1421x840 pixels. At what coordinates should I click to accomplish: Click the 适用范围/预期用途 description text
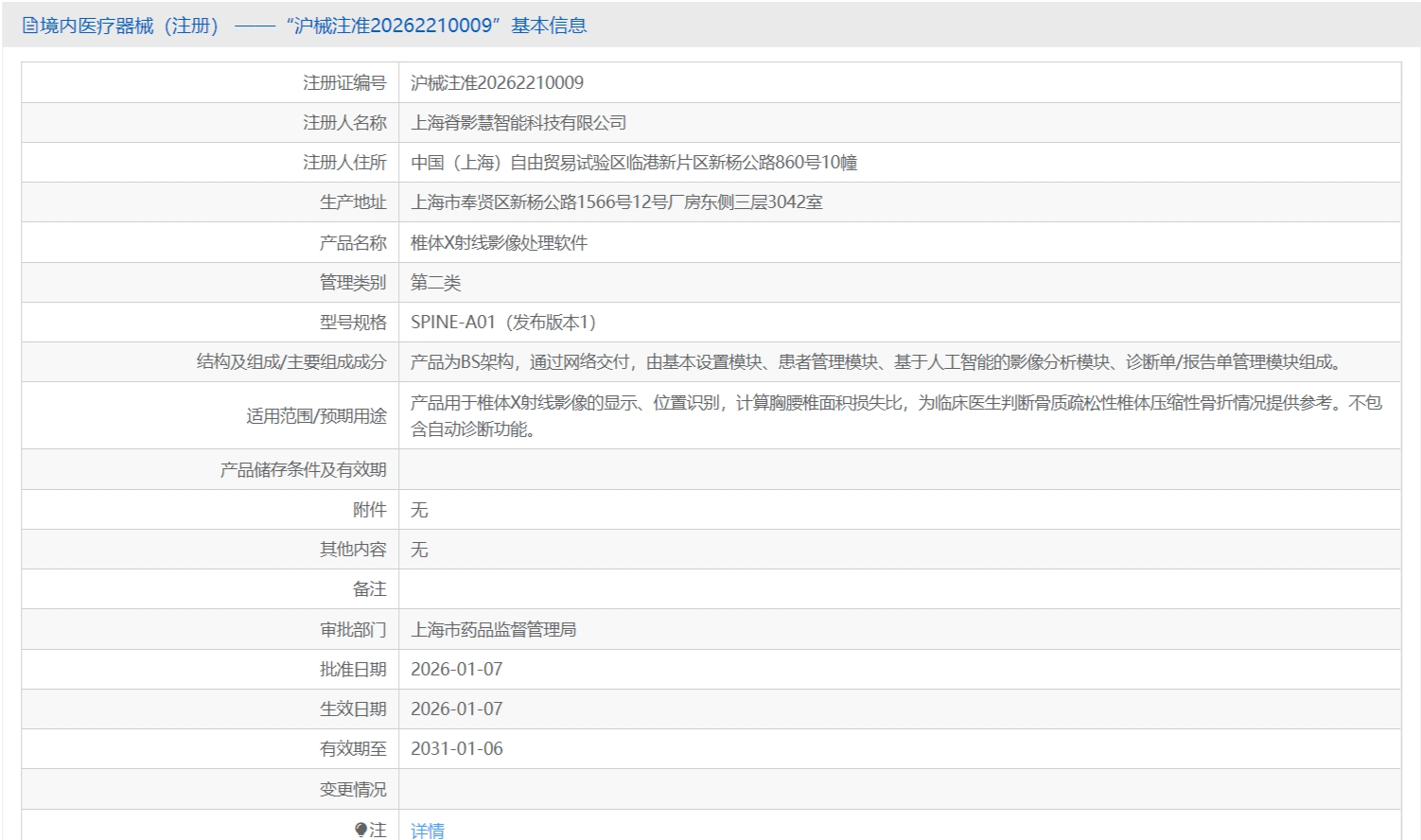(x=895, y=415)
